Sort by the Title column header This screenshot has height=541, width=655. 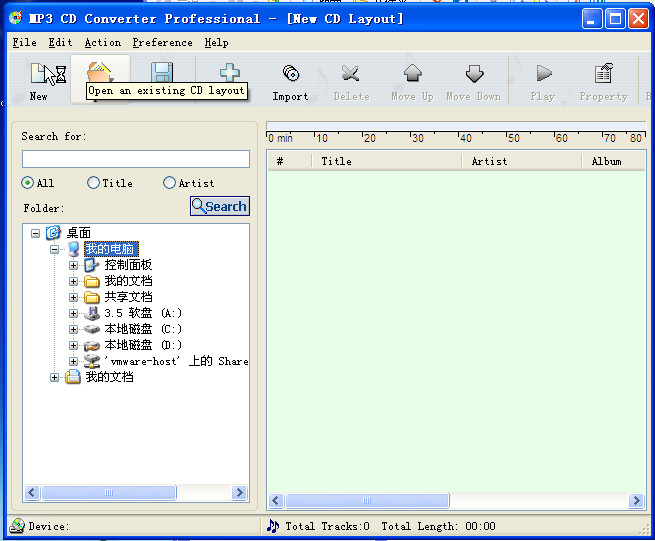click(x=386, y=161)
